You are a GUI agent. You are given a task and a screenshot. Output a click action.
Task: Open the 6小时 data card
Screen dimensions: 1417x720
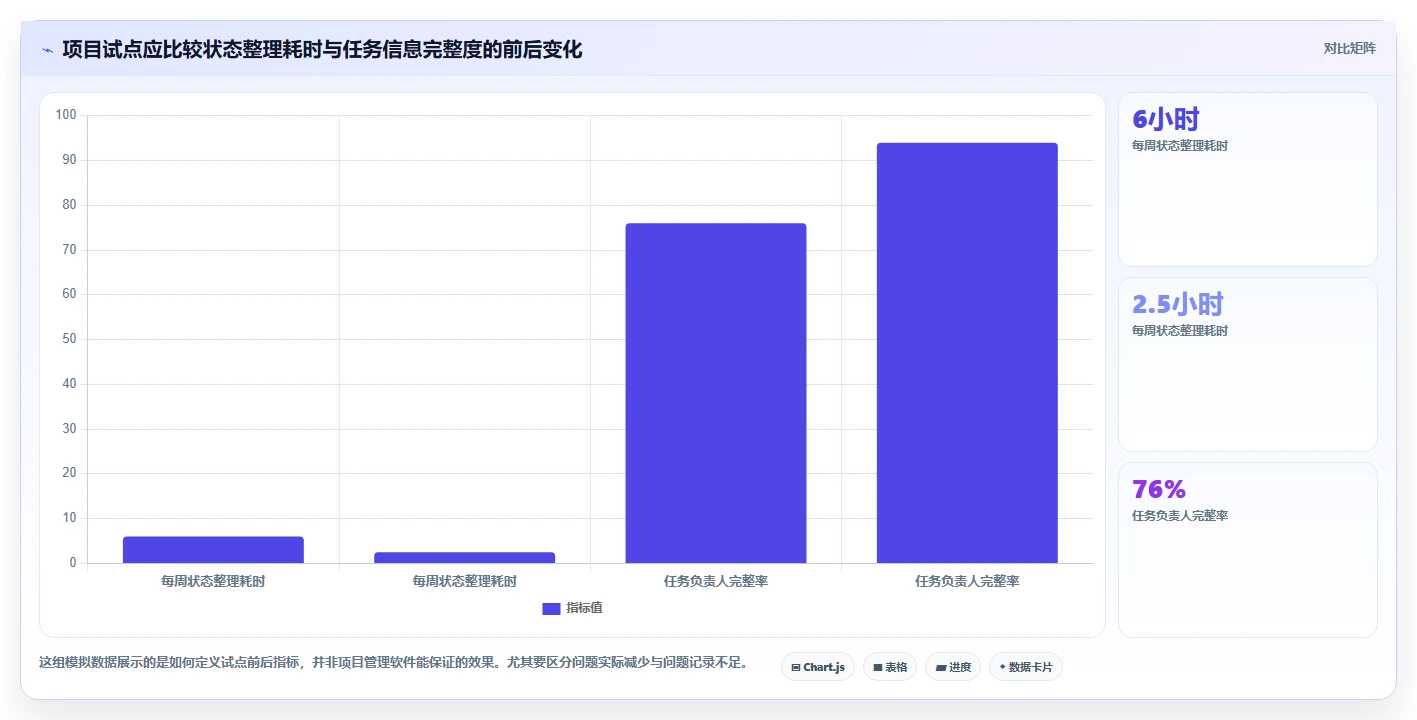(1248, 180)
